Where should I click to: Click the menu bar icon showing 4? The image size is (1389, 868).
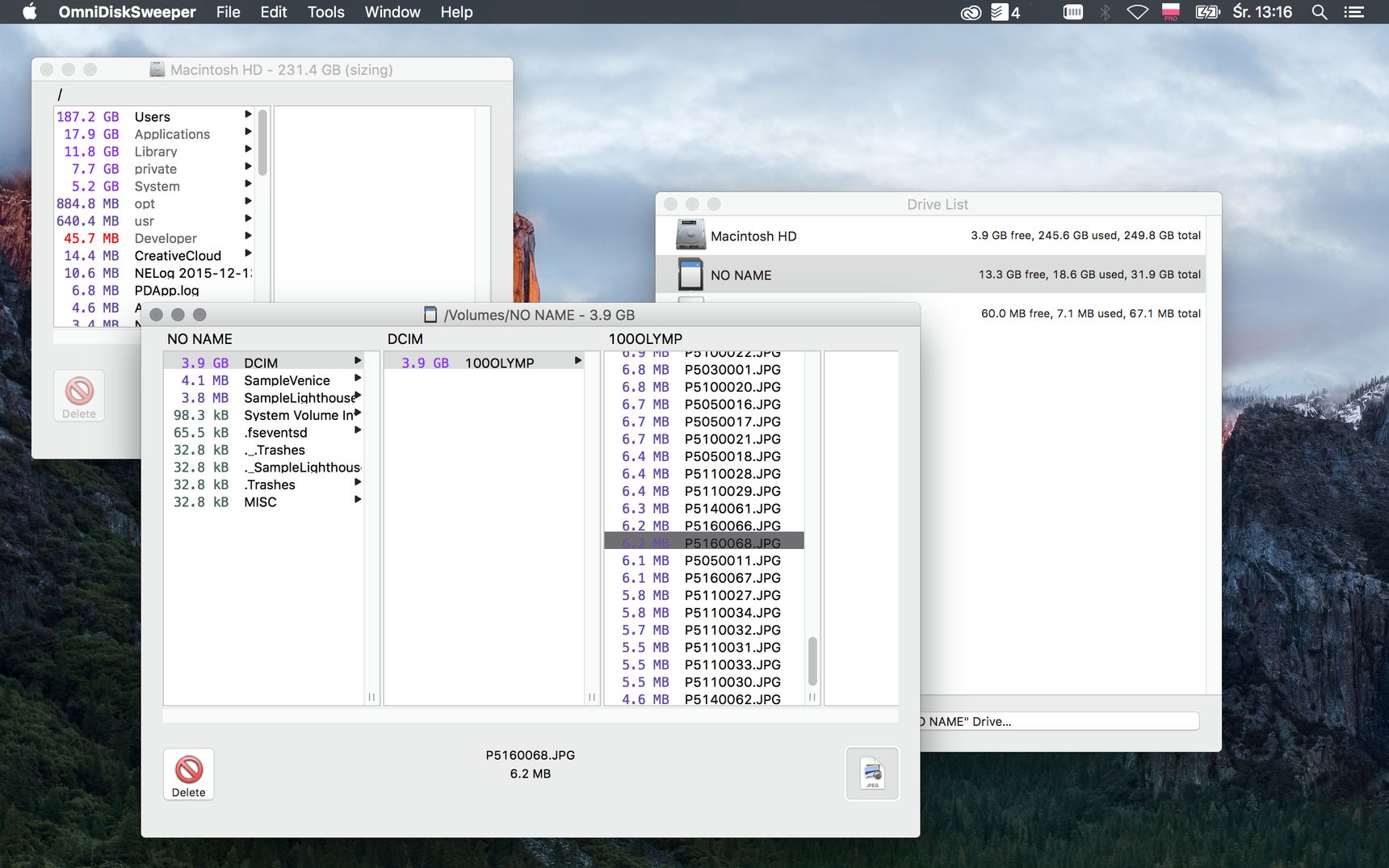point(1005,12)
